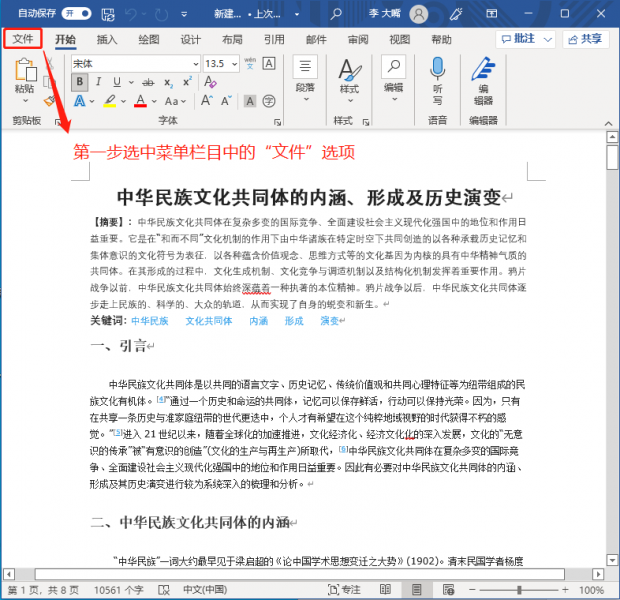The height and width of the screenshot is (600, 620).
Task: Click page indicator 第 1 页, 共 8 页
Action: pos(43,590)
